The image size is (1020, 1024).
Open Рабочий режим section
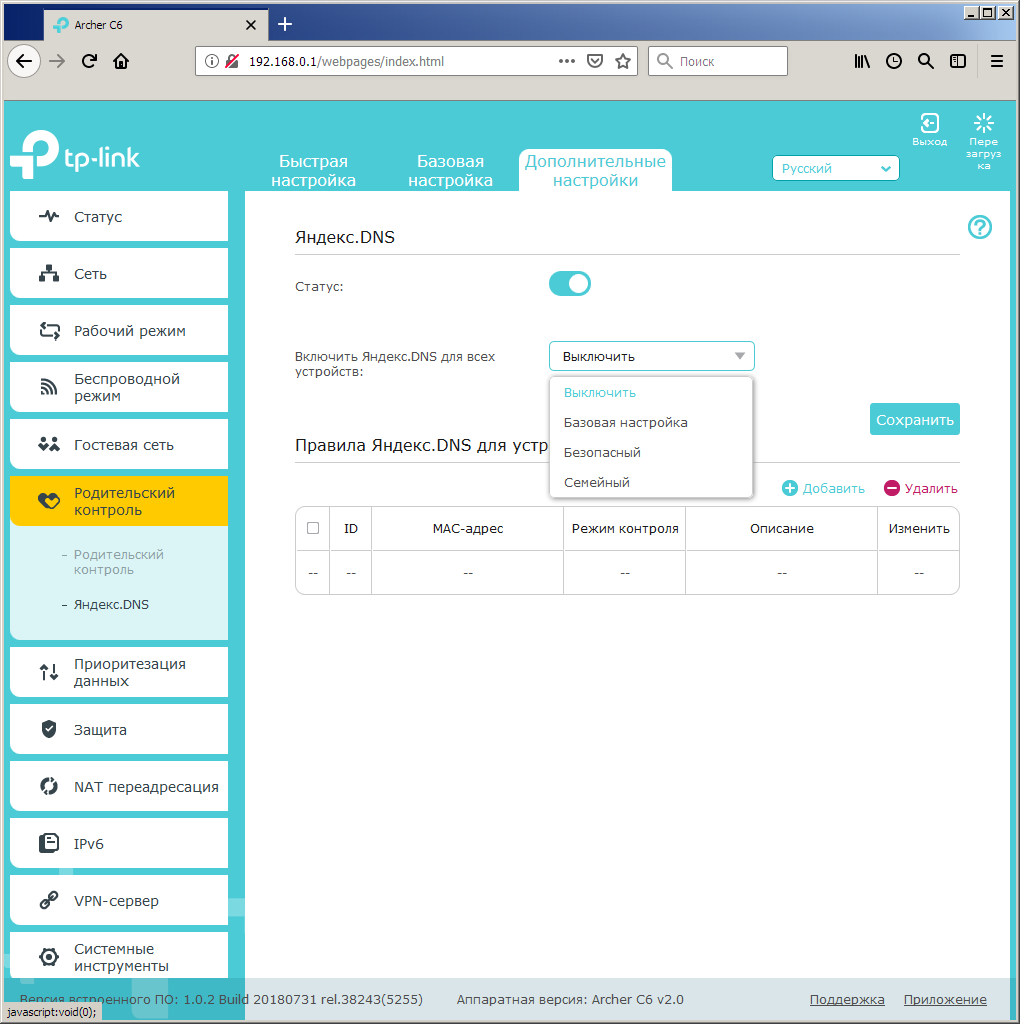pos(119,330)
